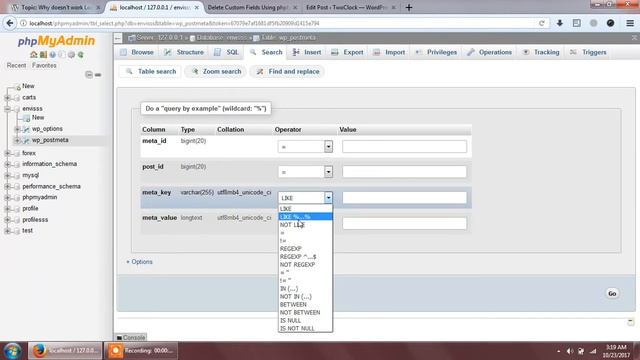Click the log out icon beside home
640x360 pixels.
pyautogui.click(x=43, y=55)
